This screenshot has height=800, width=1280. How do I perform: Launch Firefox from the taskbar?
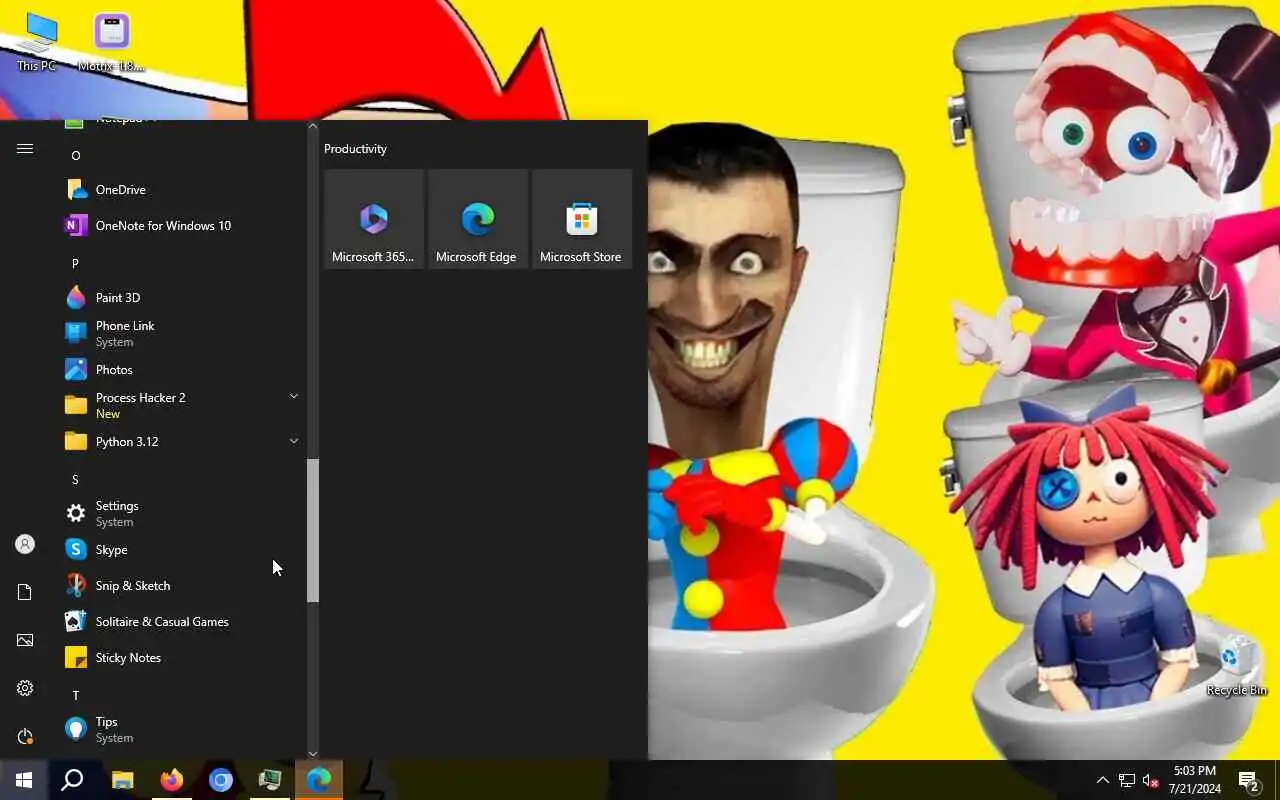point(171,780)
